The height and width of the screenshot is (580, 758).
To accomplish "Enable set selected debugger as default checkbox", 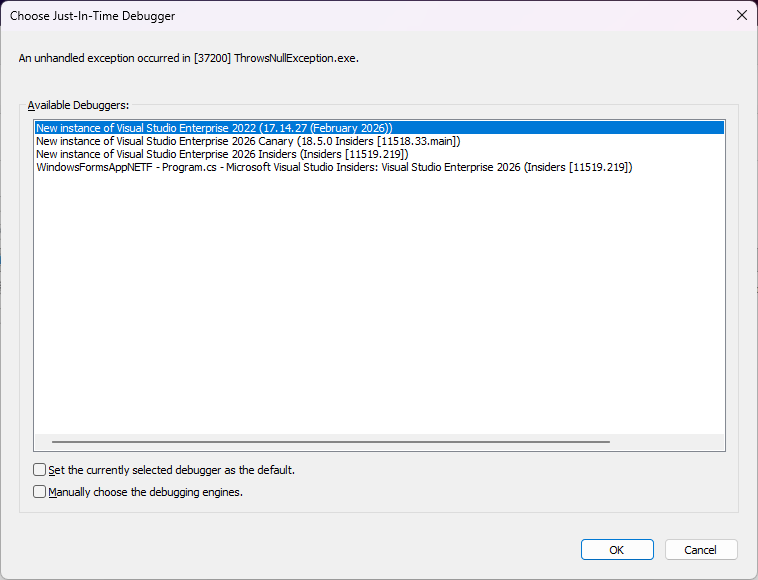I will click(40, 469).
